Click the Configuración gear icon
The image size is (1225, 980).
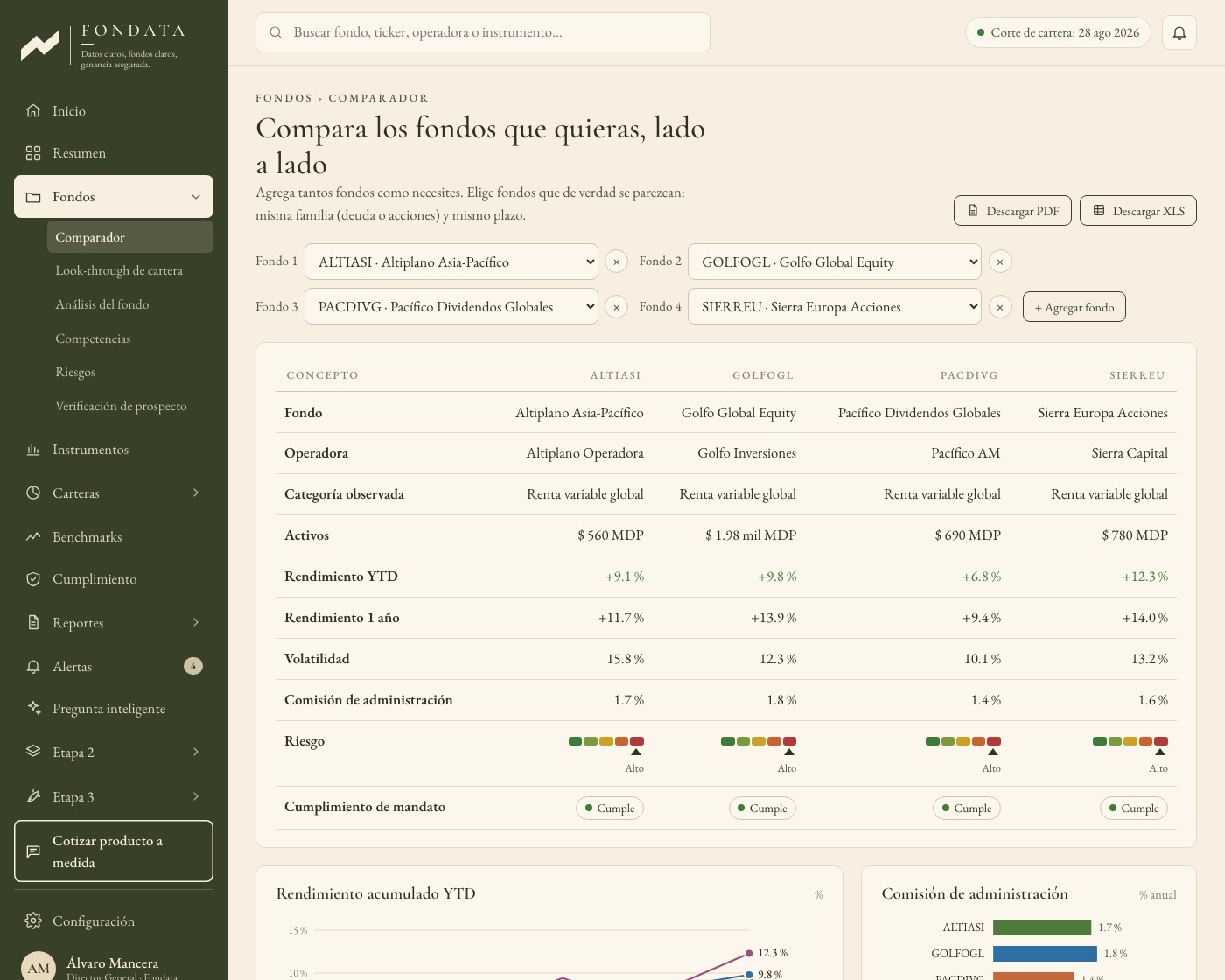pos(33,920)
